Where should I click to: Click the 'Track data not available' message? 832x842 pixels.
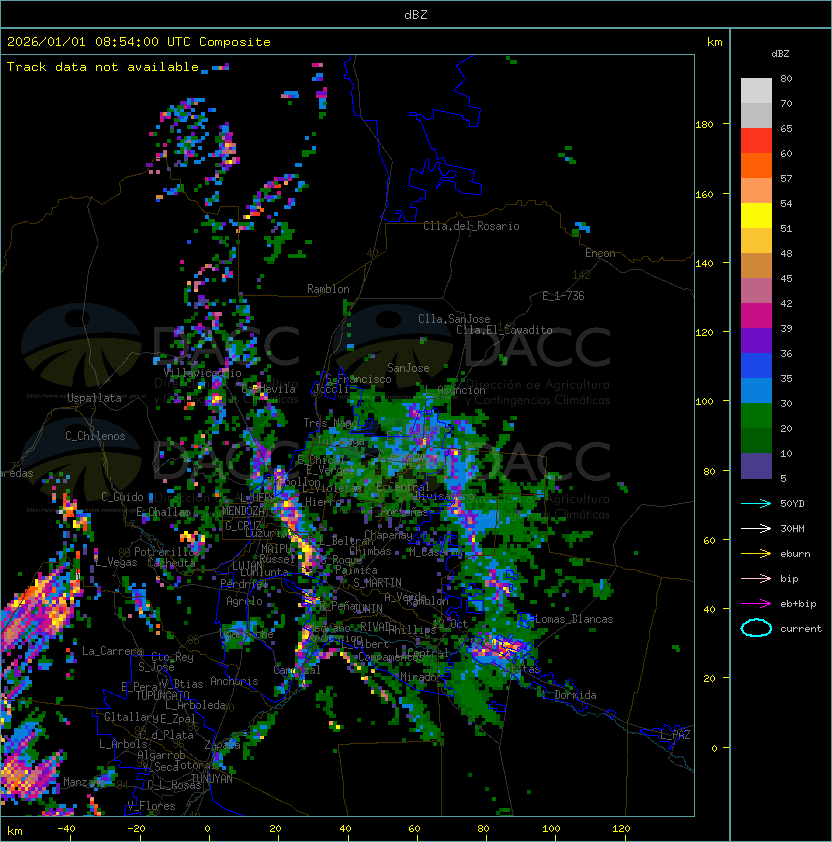tap(103, 67)
